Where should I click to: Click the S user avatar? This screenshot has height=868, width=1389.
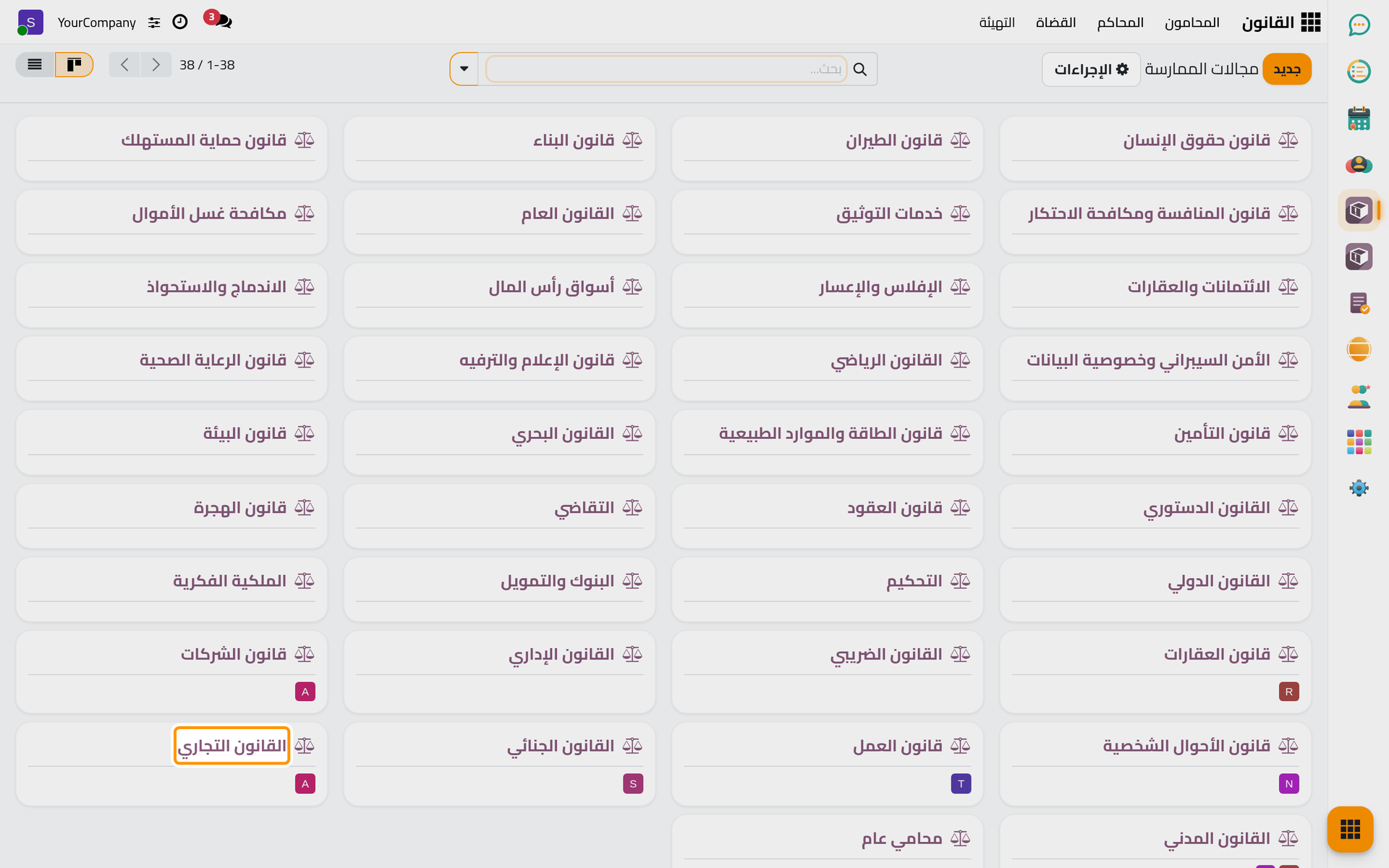[30, 22]
